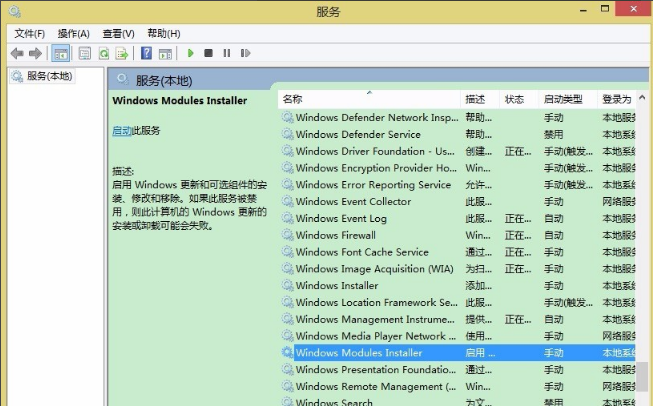
Task: Open the Properties toolbar icon
Action: [x=85, y=53]
